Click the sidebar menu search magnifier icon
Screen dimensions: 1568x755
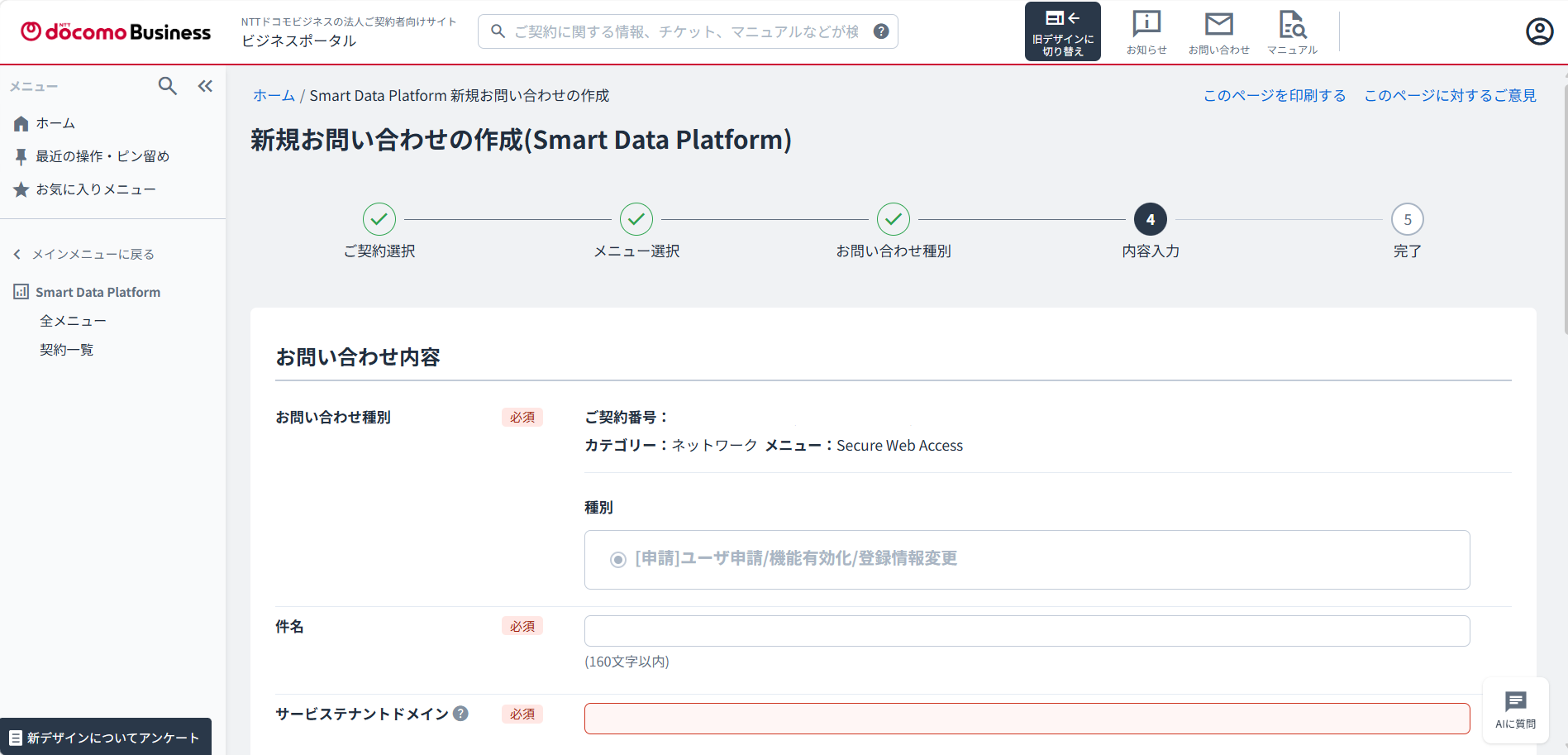pos(167,86)
